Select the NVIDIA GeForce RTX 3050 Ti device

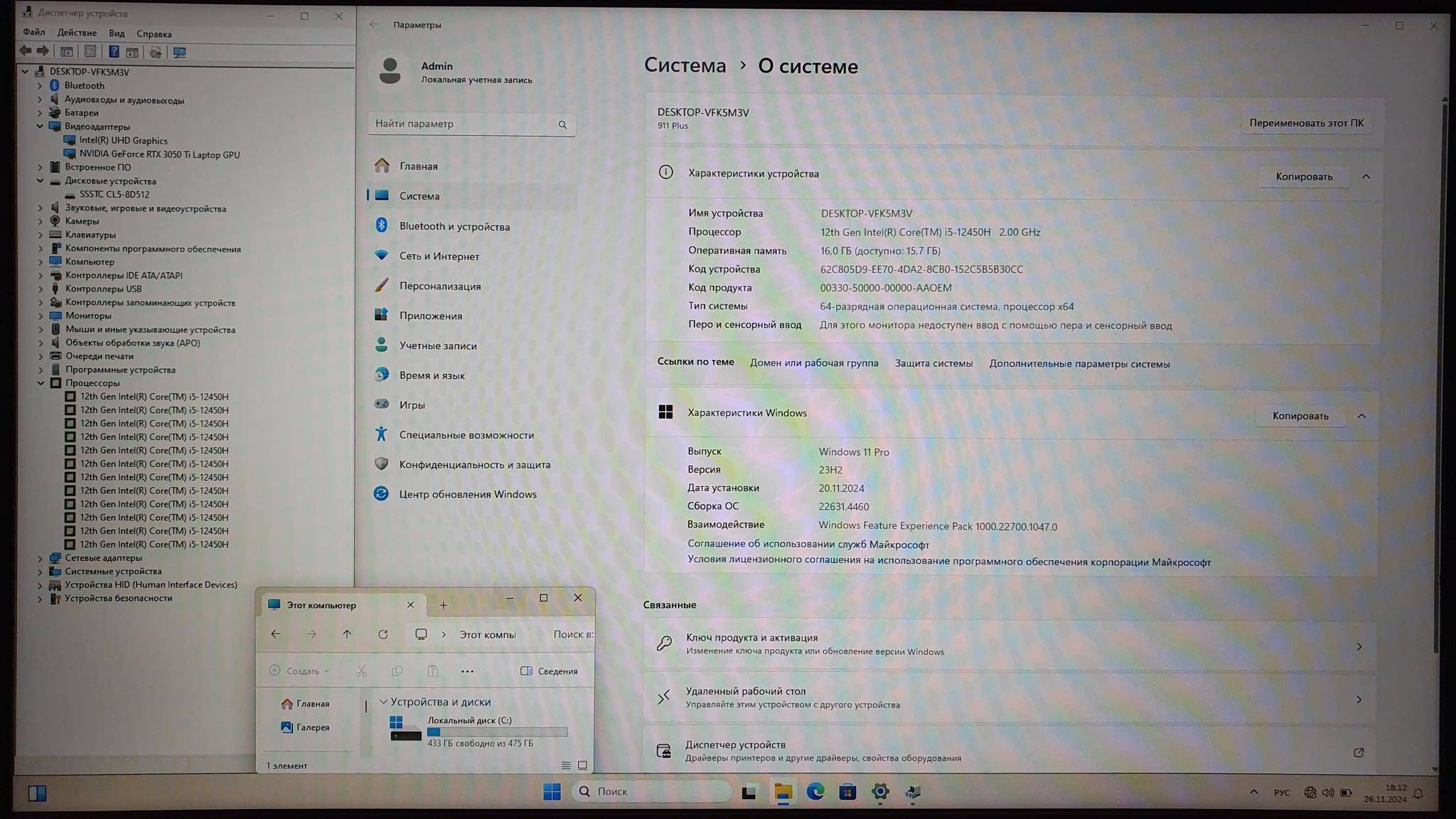[x=159, y=154]
